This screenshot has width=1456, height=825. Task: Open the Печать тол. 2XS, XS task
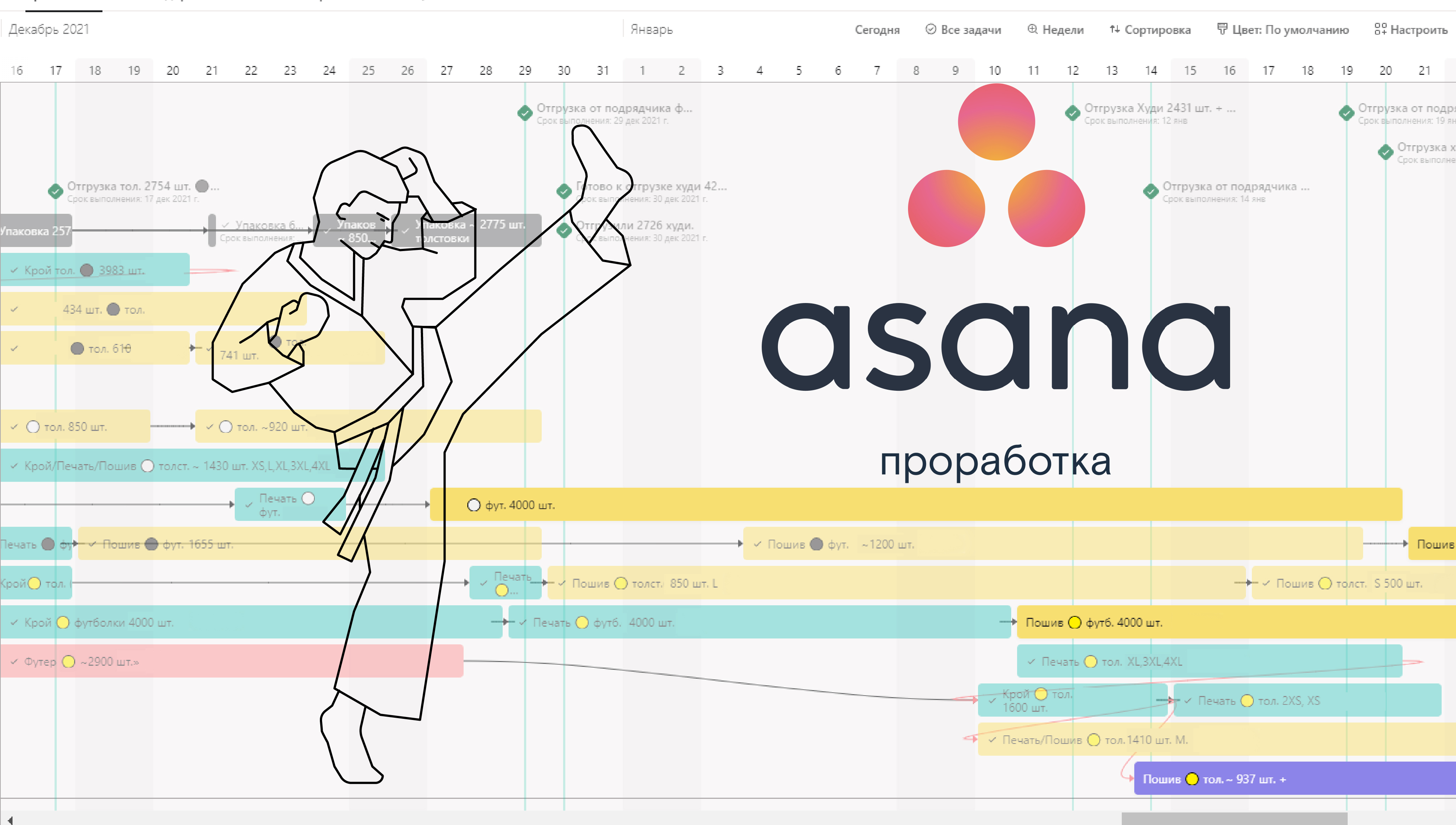click(x=1307, y=700)
